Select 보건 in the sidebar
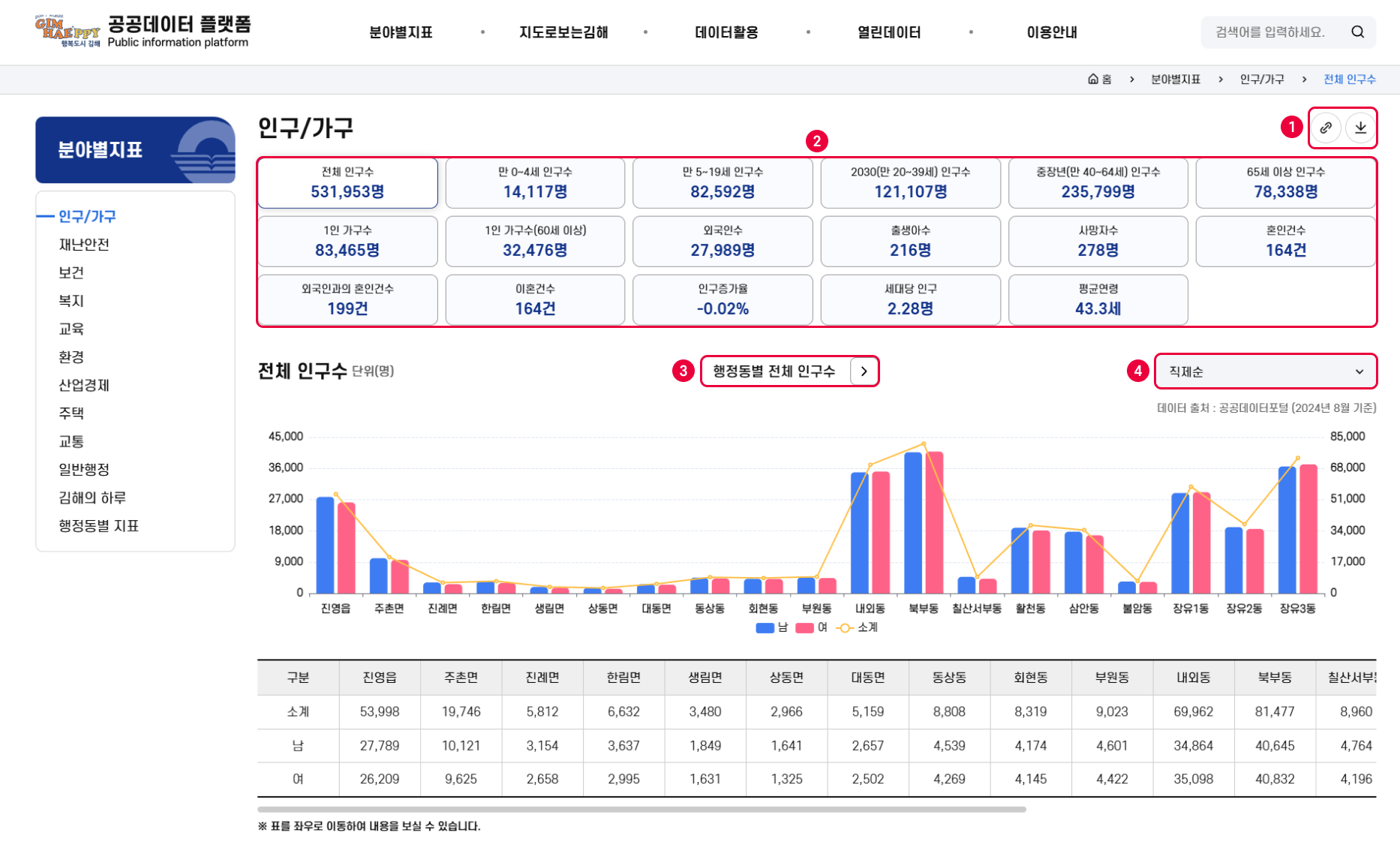This screenshot has height=857, width=1400. click(71, 272)
